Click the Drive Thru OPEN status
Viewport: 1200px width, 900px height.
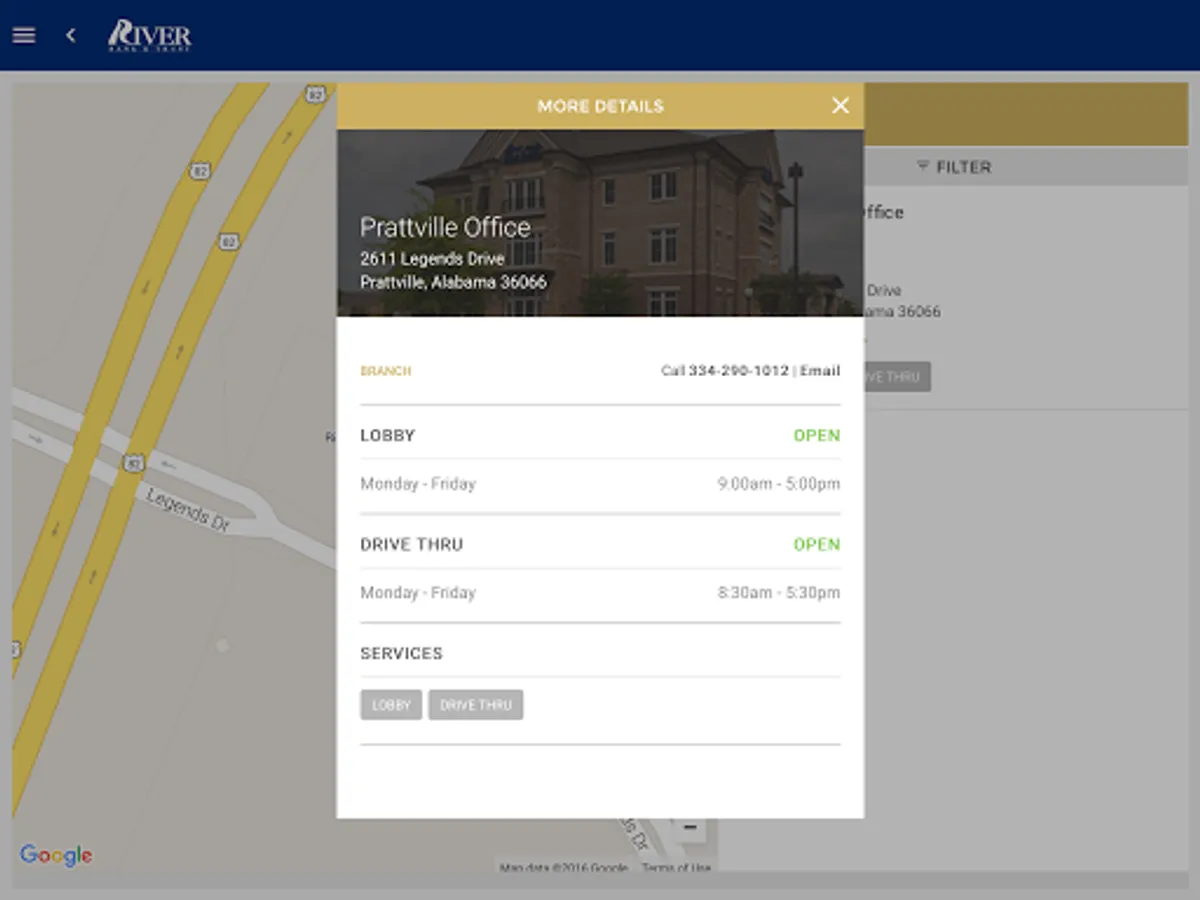(x=817, y=545)
